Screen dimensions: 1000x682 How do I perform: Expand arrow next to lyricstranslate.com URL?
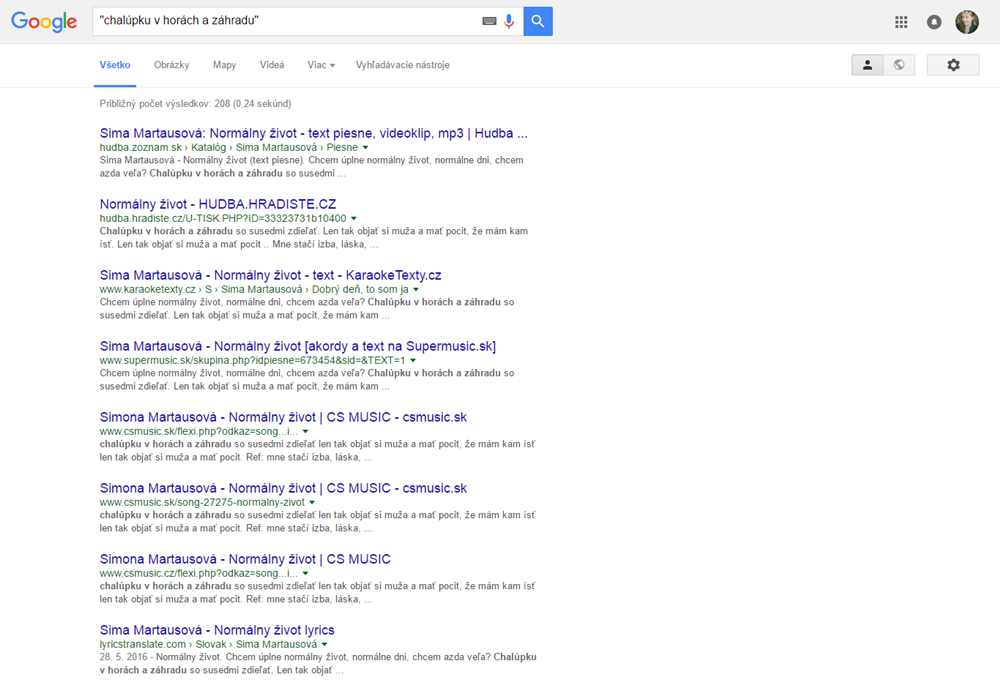pyautogui.click(x=324, y=644)
